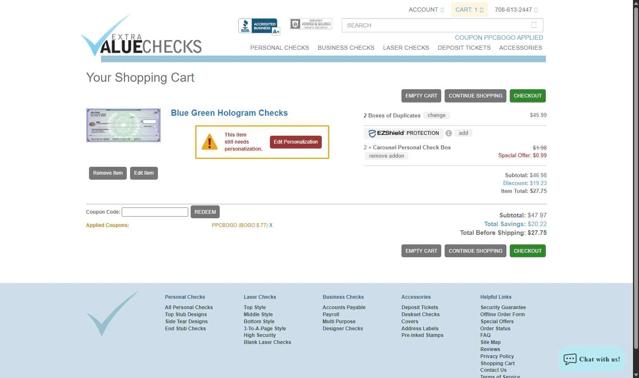Click the Coupon PPCBOGO Applied notice
This screenshot has width=639, height=378.
499,37
